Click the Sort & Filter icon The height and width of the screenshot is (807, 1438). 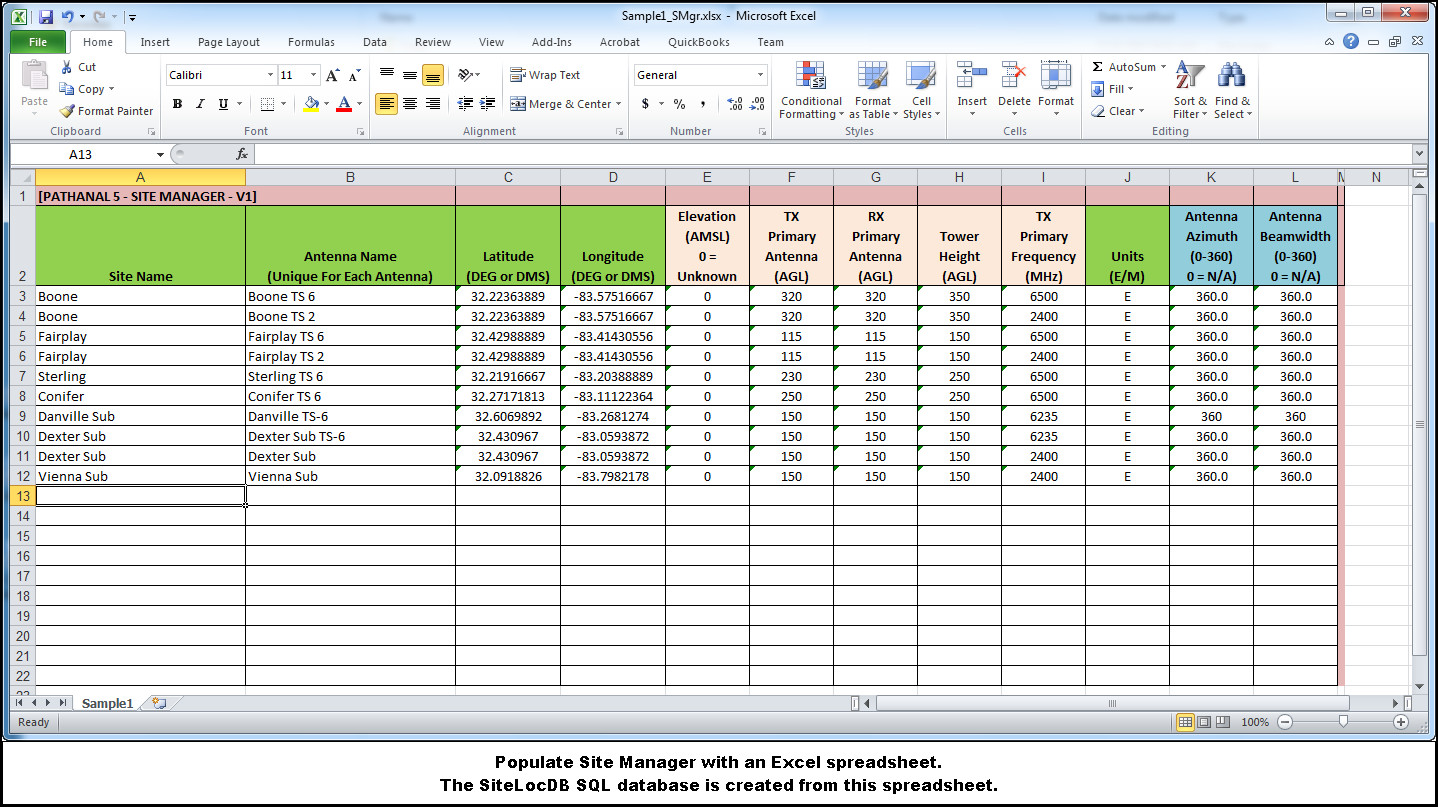pos(1190,77)
